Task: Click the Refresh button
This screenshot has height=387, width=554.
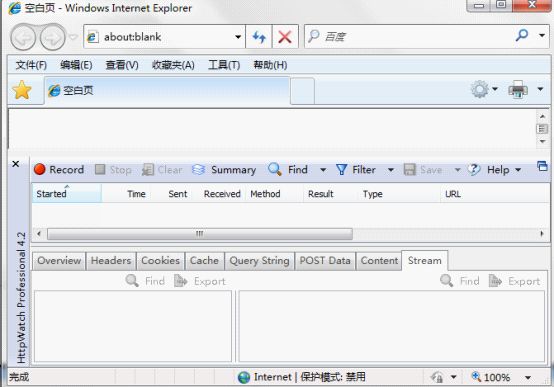Action: [x=259, y=37]
